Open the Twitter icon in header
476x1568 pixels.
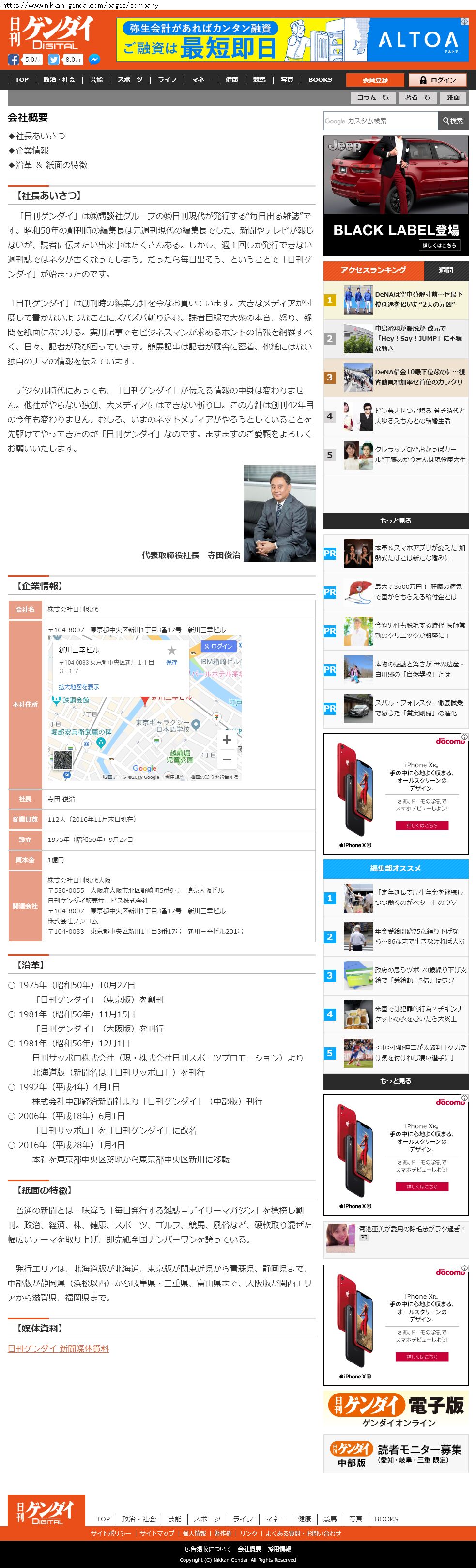(x=53, y=60)
